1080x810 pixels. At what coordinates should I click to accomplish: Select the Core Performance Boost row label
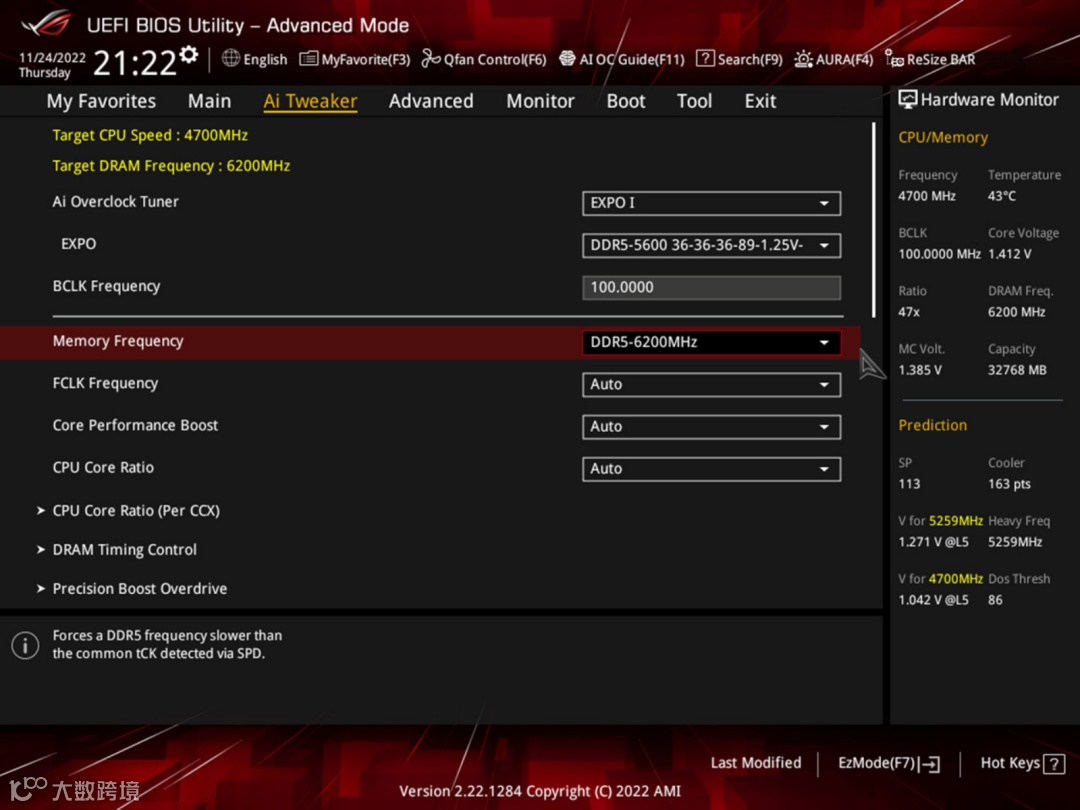(135, 425)
